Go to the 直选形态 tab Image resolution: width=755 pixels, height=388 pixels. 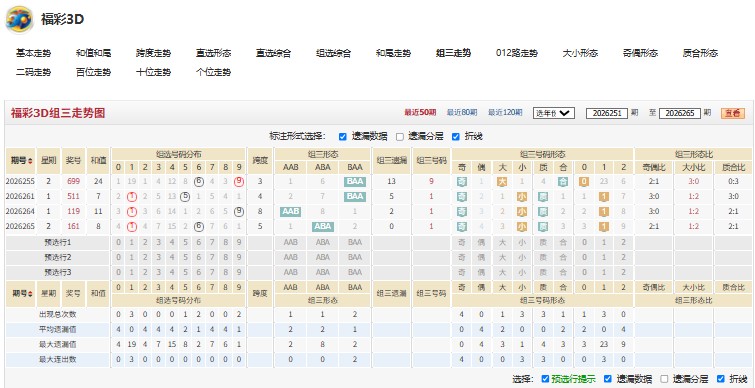pyautogui.click(x=213, y=53)
